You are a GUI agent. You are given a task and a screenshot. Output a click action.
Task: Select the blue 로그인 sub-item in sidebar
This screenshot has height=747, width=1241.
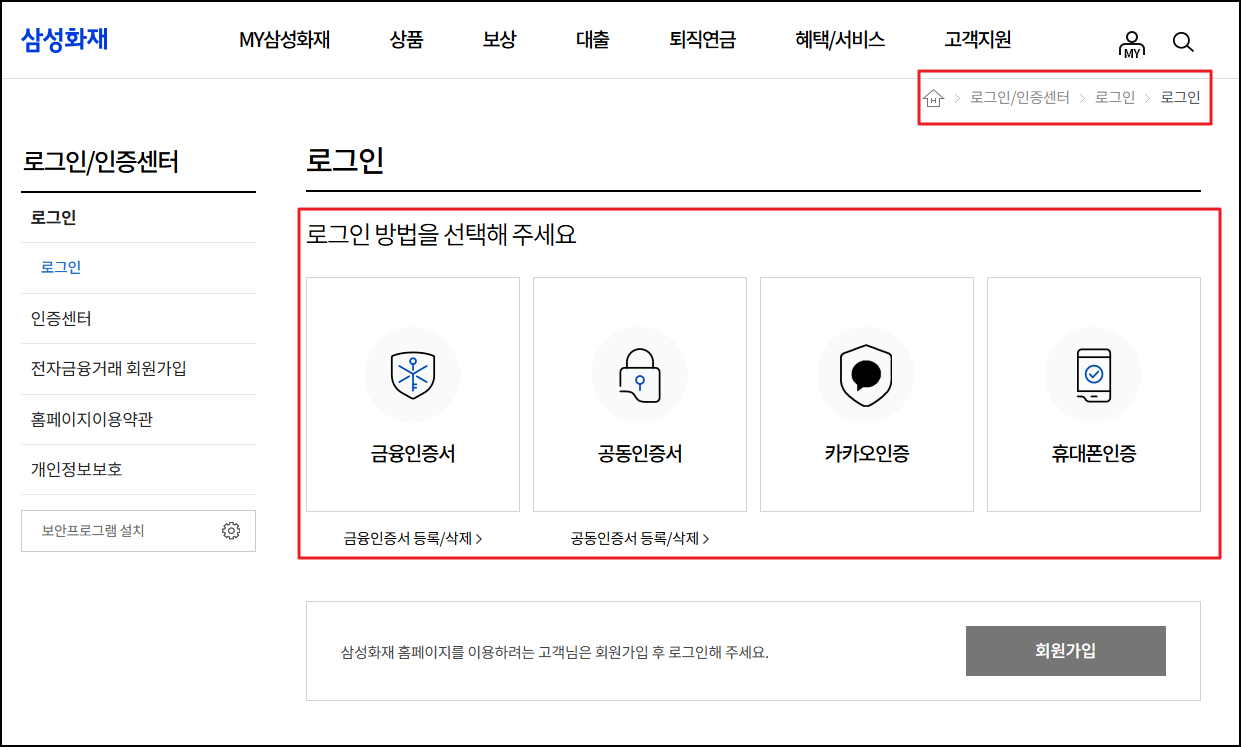click(61, 268)
